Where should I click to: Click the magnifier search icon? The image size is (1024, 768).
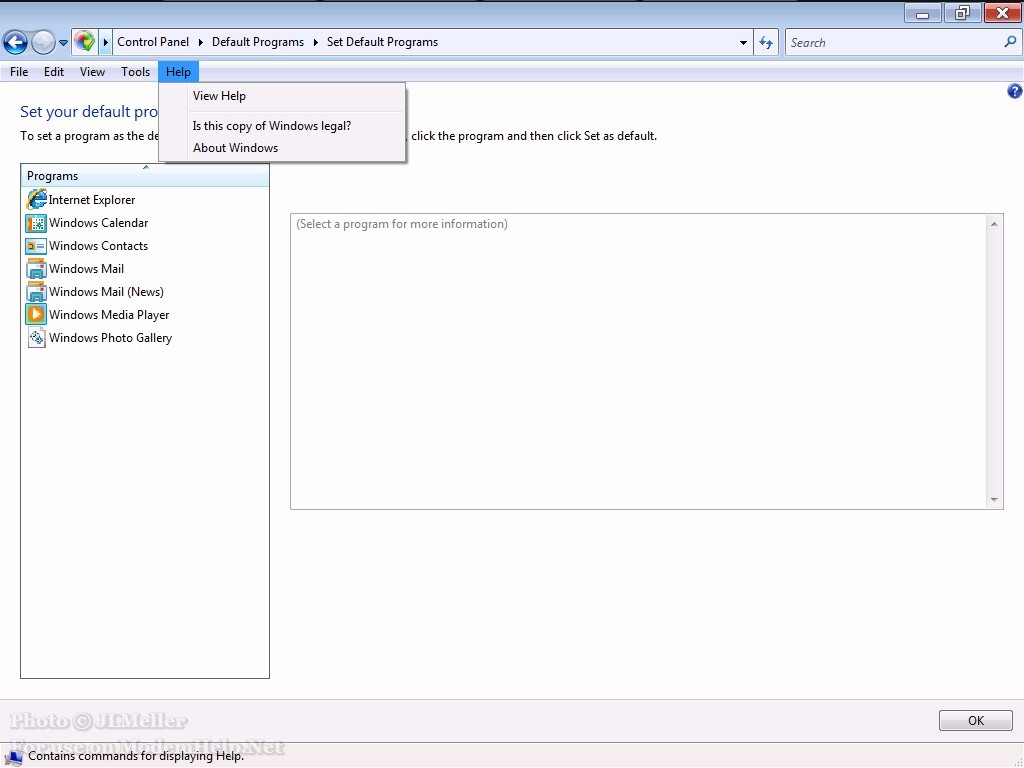pos(1010,42)
